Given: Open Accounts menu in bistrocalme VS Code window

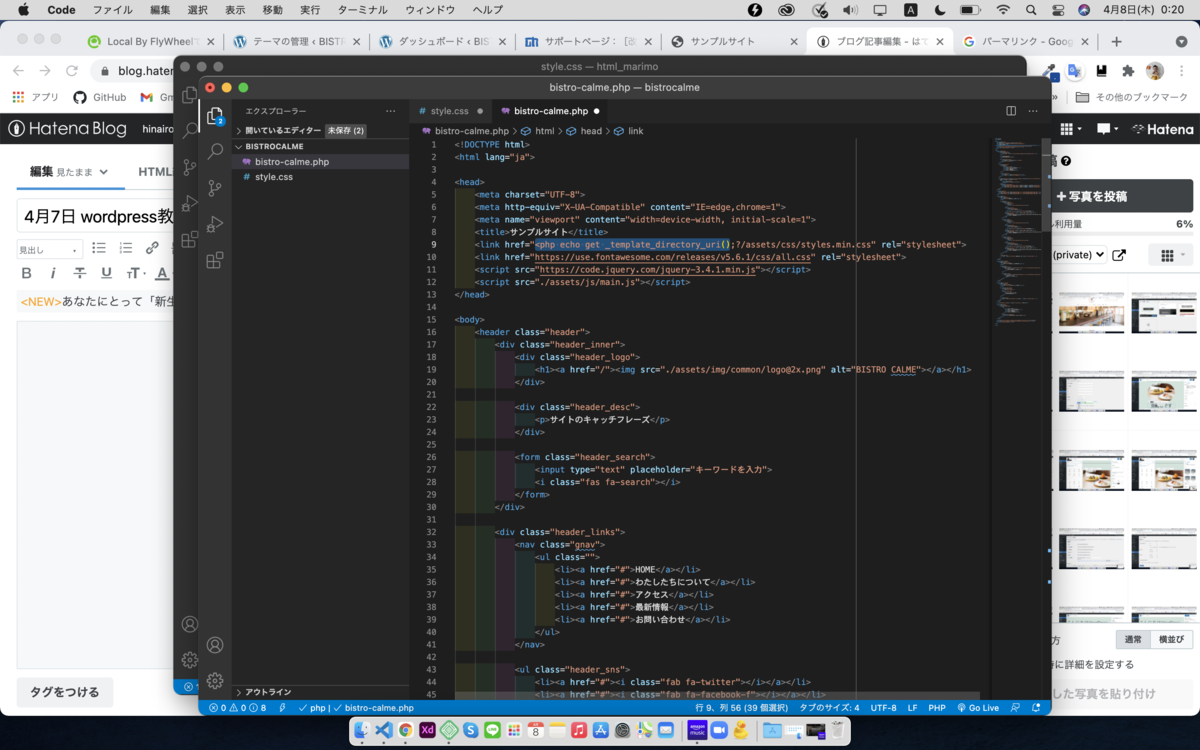Looking at the screenshot, I should (215, 645).
